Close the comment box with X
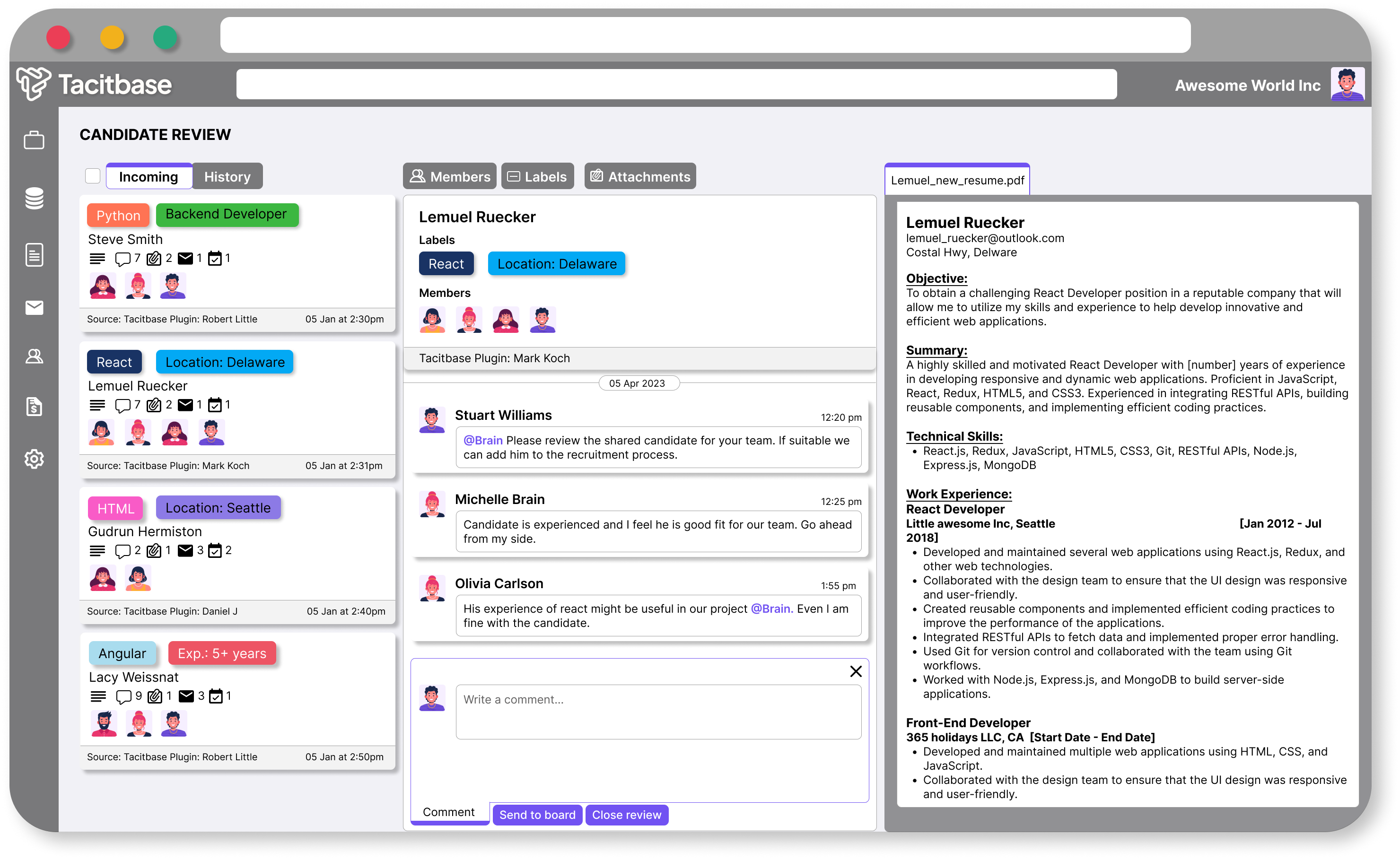Viewport: 1400px width, 860px height. [856, 671]
